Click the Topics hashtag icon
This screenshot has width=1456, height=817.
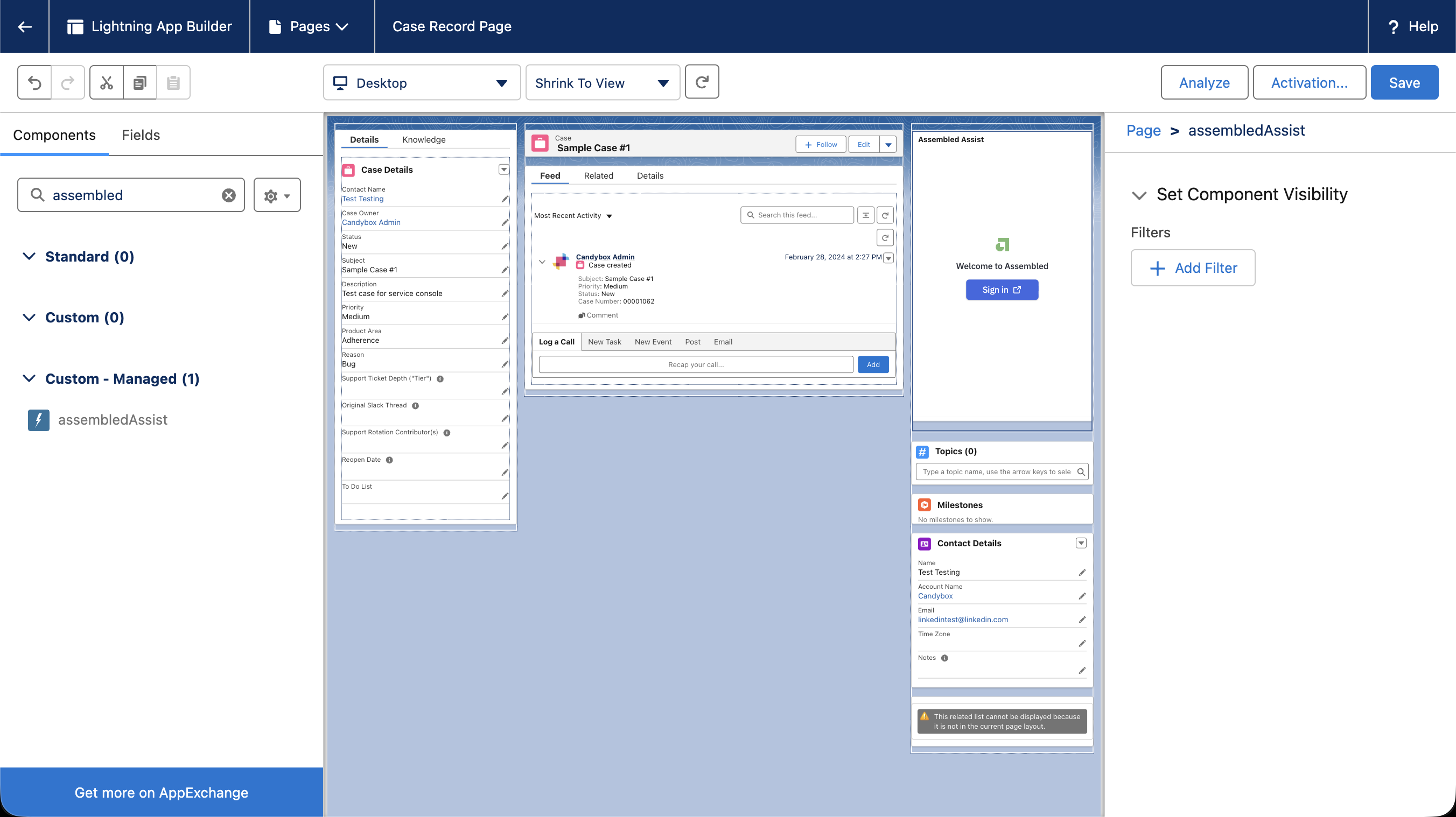click(922, 452)
